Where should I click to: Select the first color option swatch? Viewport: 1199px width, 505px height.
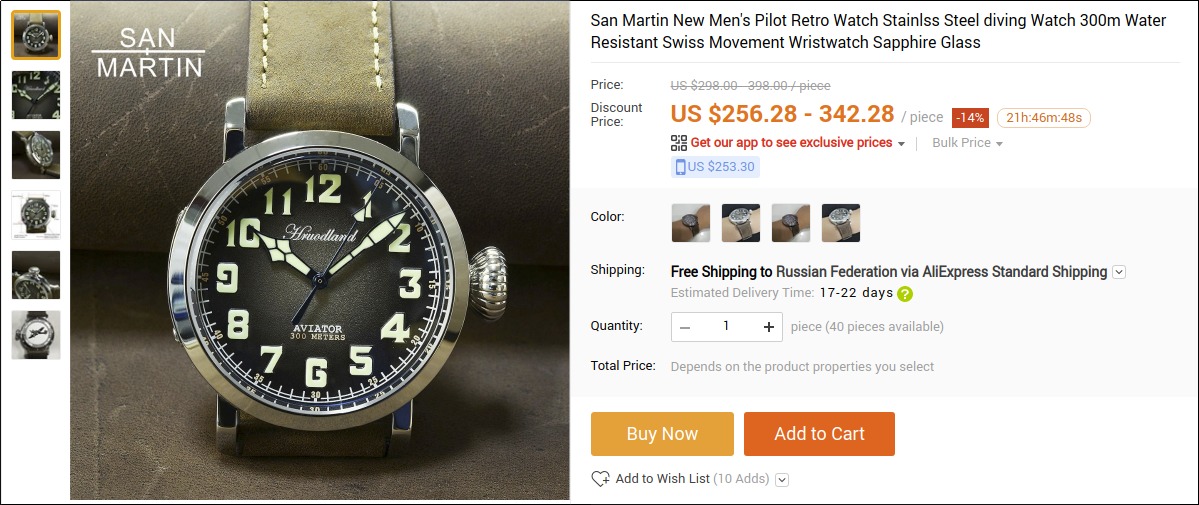tap(691, 223)
